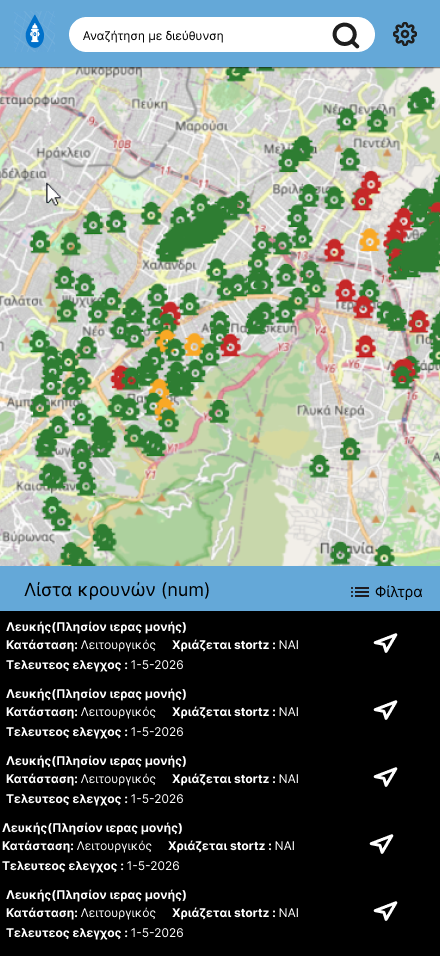Viewport: 440px width, 956px height.
Task: Select green hydrant overlapping the Παιανία label
Action: tap(339, 553)
